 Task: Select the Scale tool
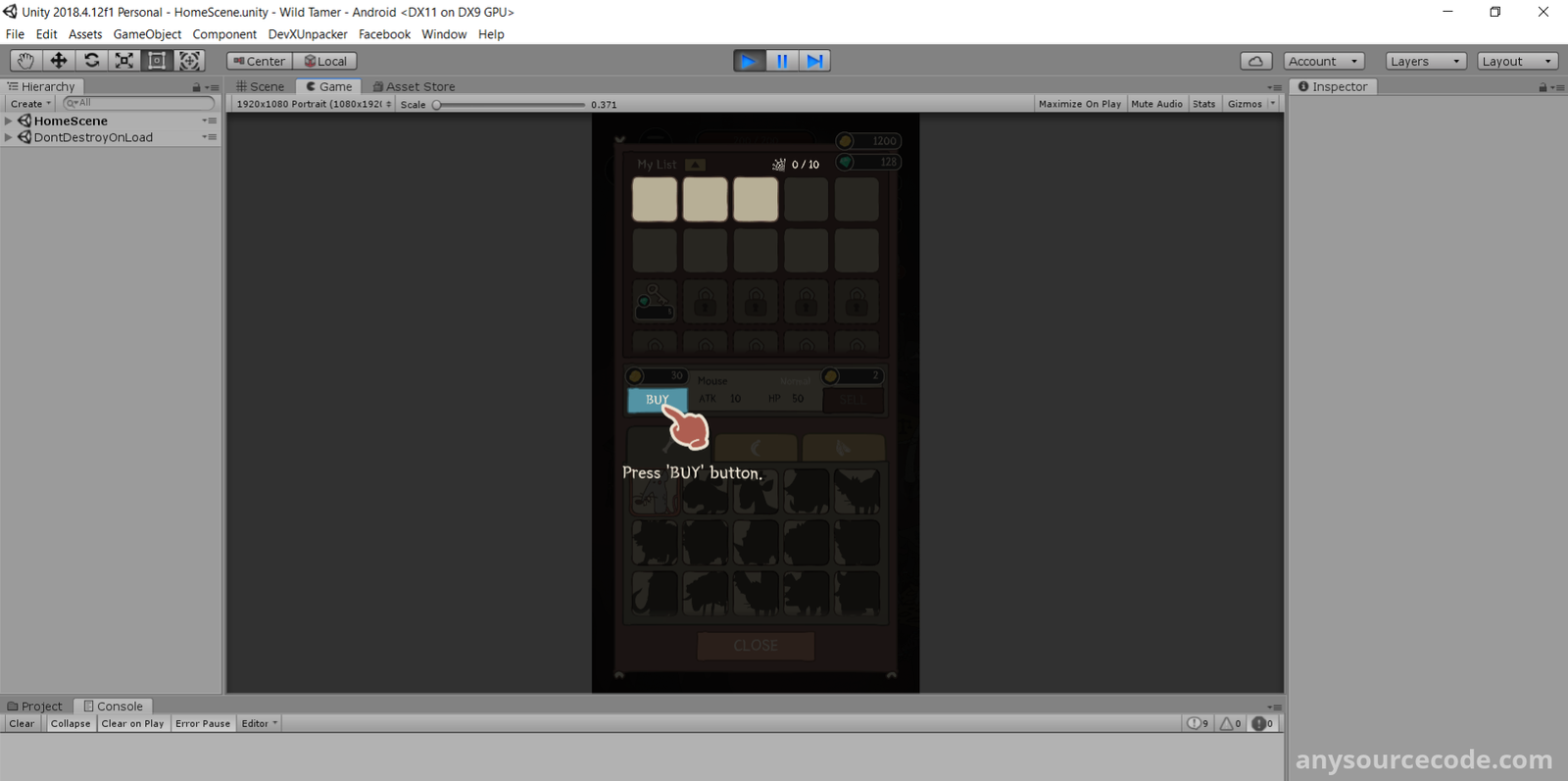124,61
